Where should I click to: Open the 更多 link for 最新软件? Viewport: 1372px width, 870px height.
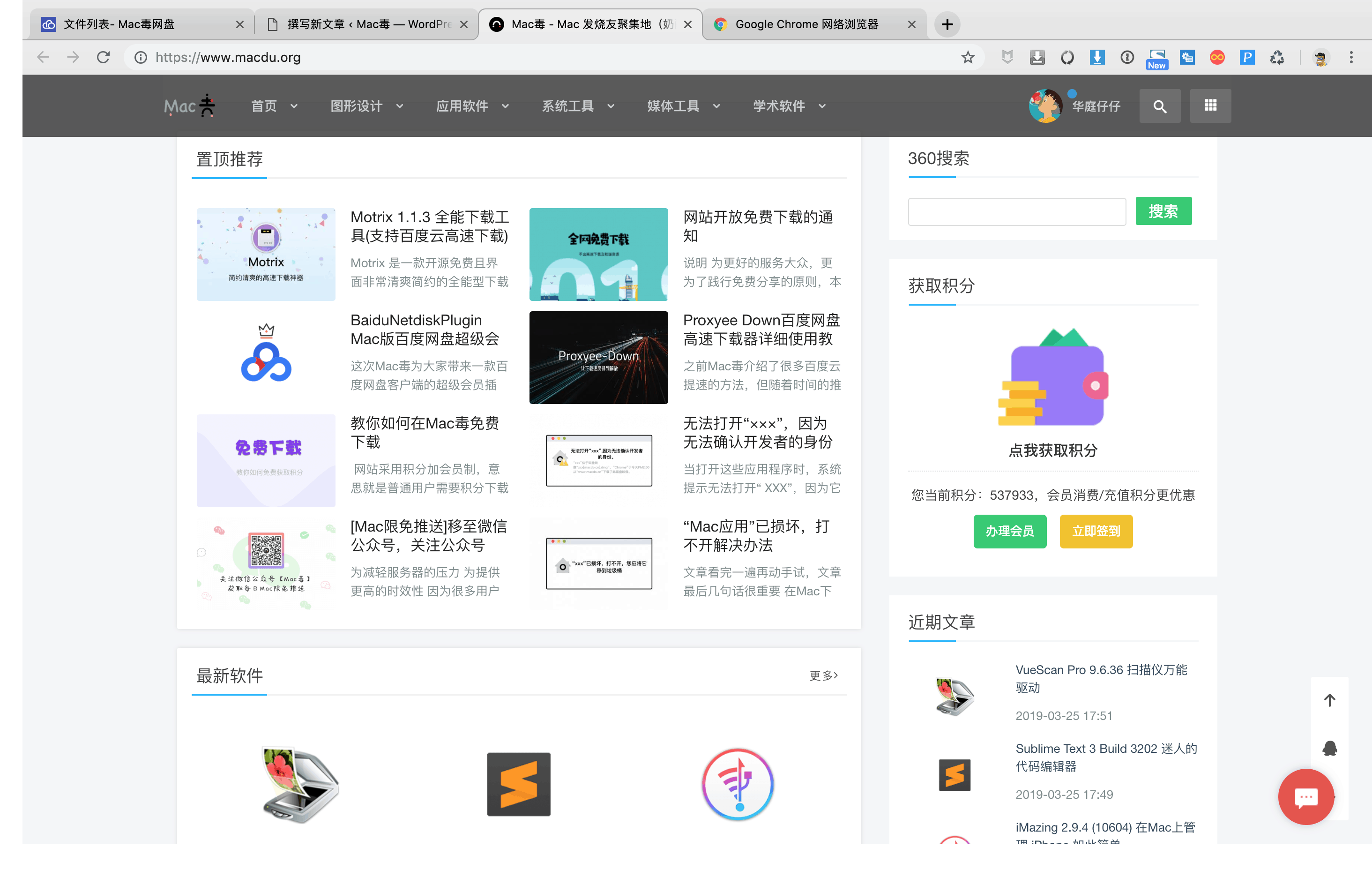[823, 675]
